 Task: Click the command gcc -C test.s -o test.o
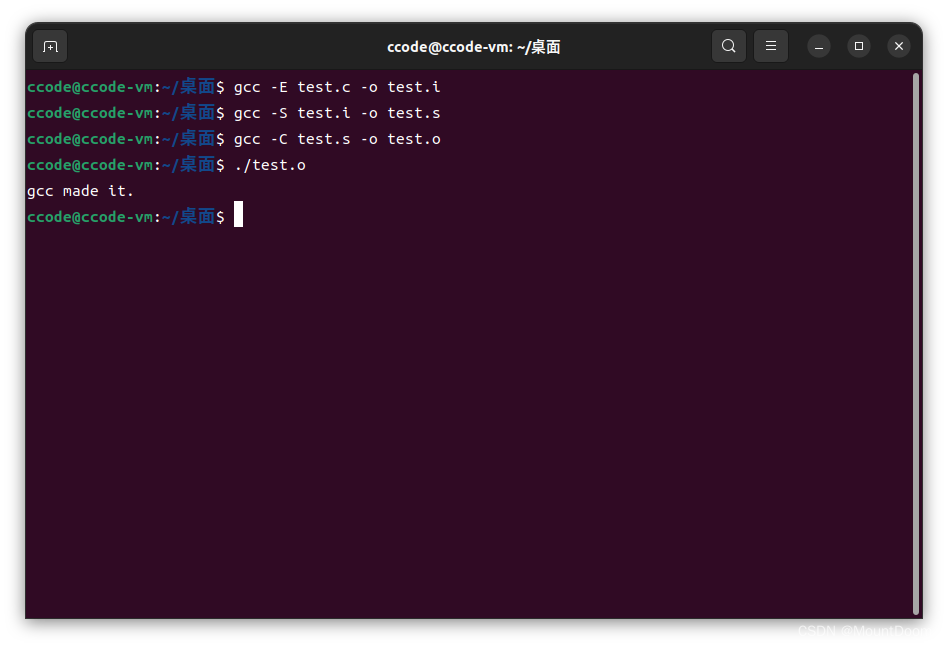(x=337, y=139)
